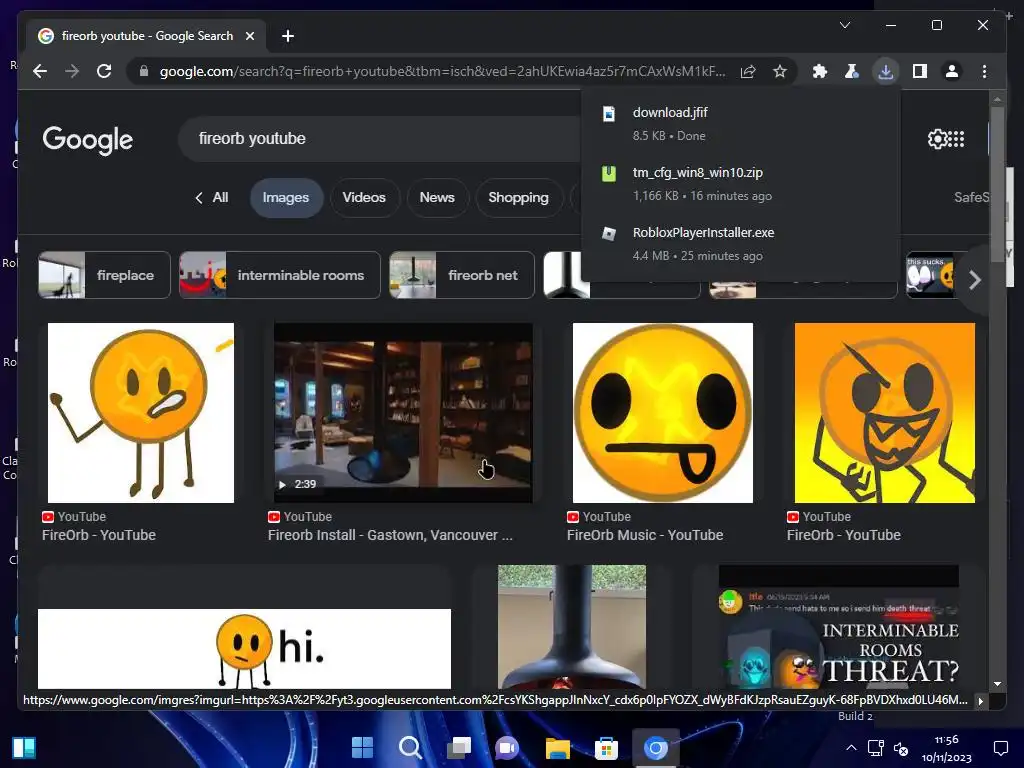This screenshot has width=1024, height=768.
Task: Open the profile avatar icon
Action: tap(952, 71)
